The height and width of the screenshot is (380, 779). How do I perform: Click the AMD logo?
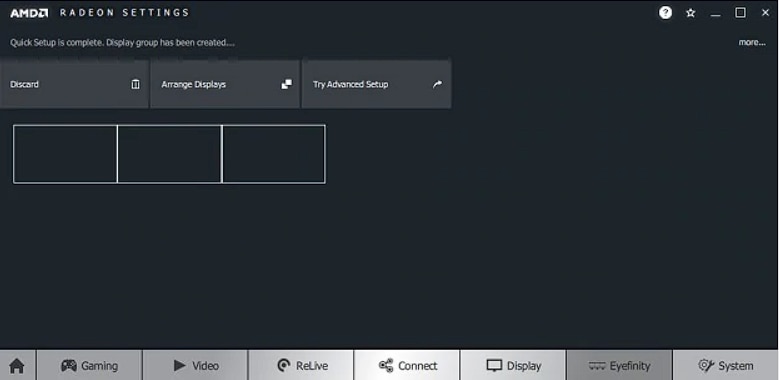[29, 13]
